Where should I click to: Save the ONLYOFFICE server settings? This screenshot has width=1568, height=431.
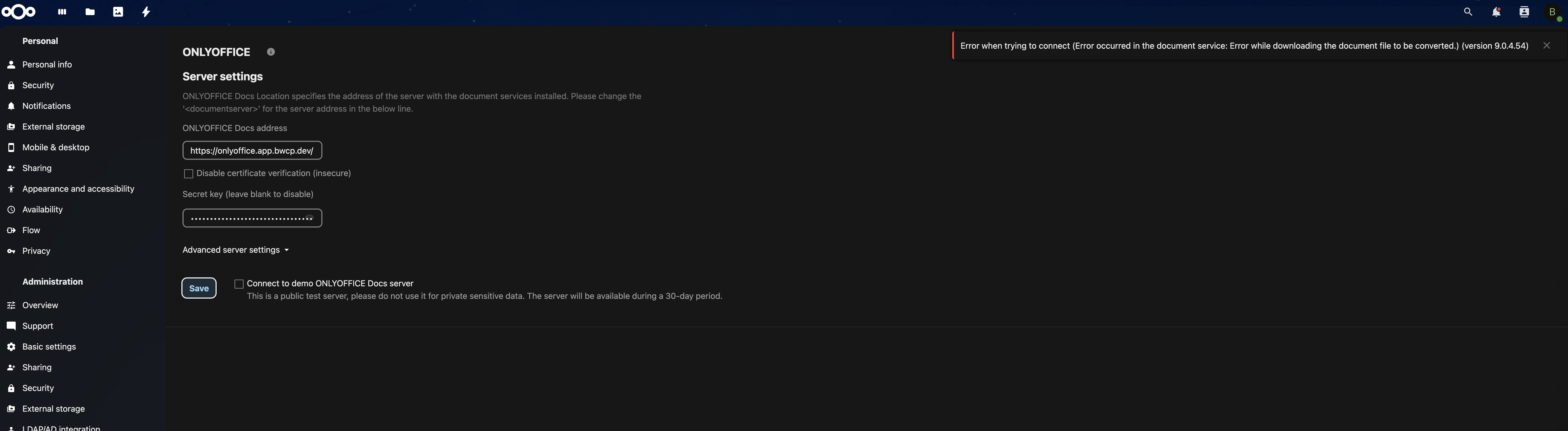point(199,288)
